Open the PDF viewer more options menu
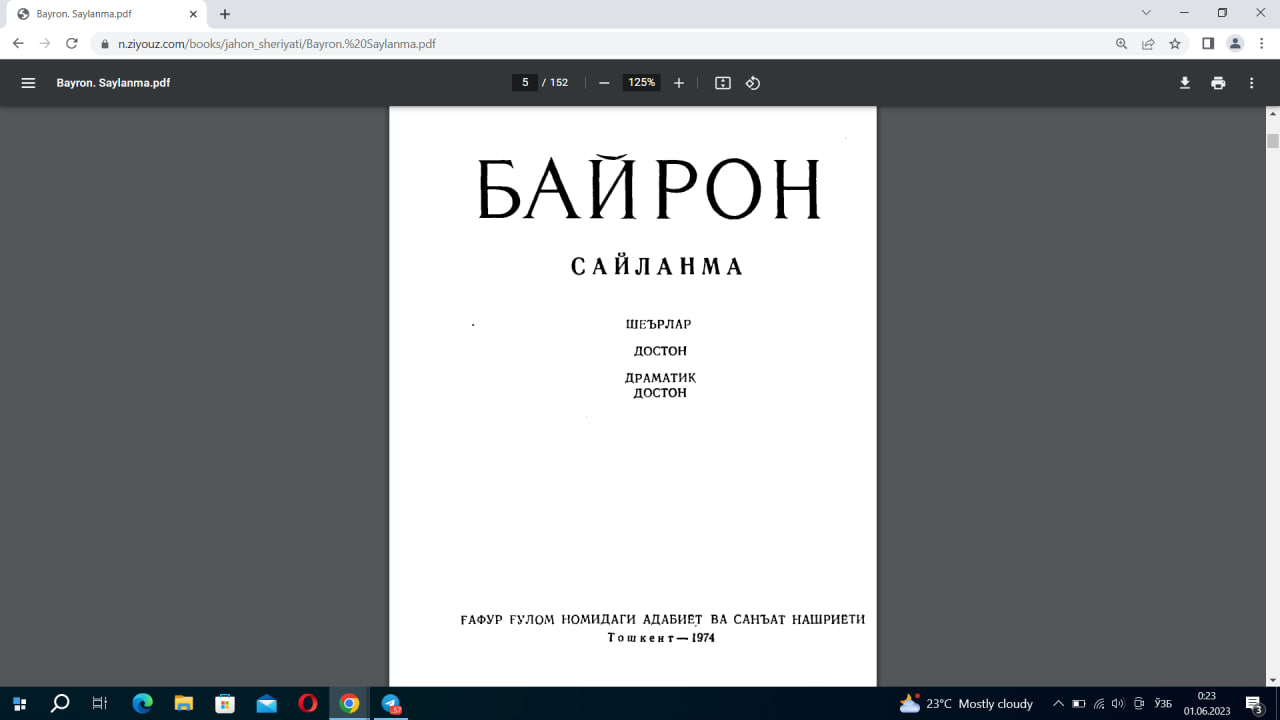1280x720 pixels. tap(1251, 83)
